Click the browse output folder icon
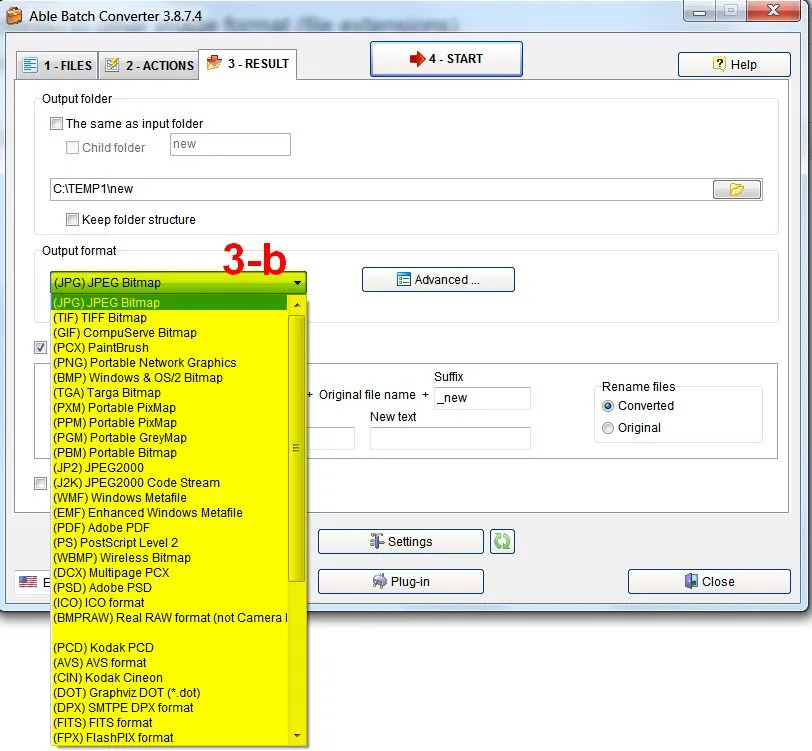 (737, 190)
